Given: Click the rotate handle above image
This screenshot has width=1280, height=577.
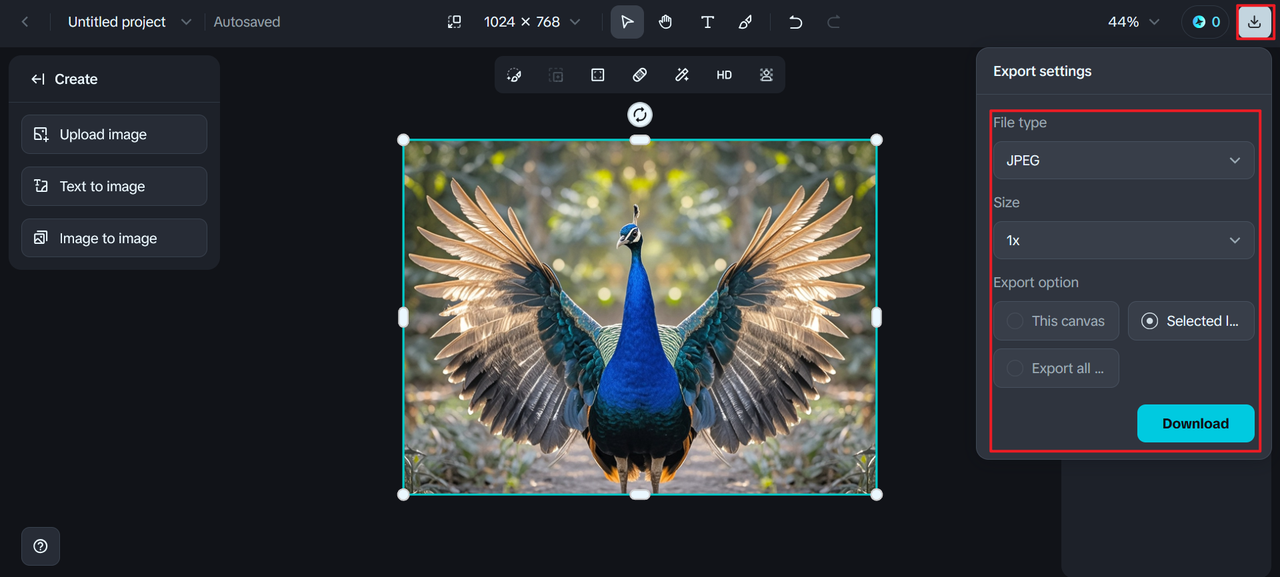Looking at the screenshot, I should (640, 114).
